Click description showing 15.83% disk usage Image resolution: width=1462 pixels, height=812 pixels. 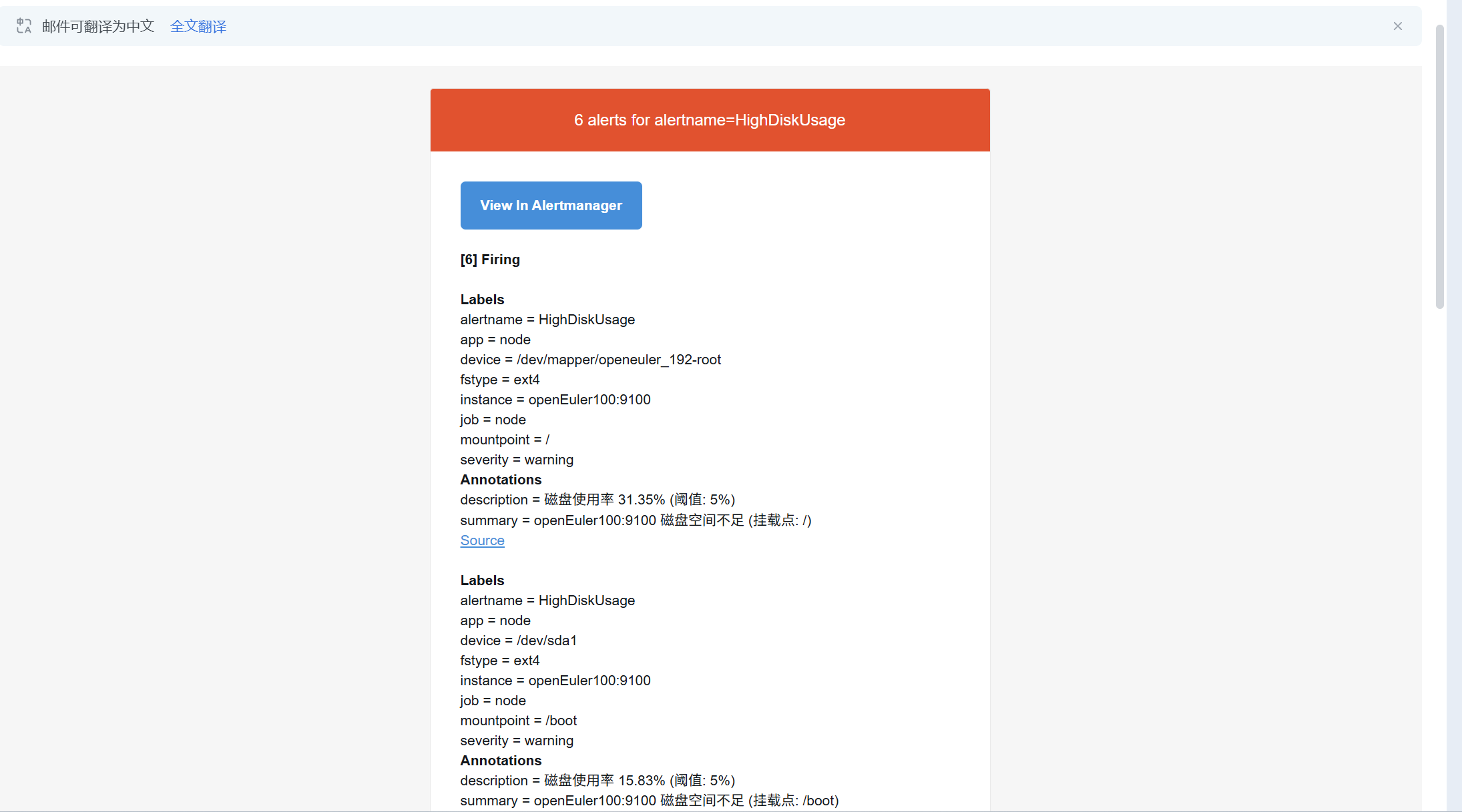(x=597, y=781)
